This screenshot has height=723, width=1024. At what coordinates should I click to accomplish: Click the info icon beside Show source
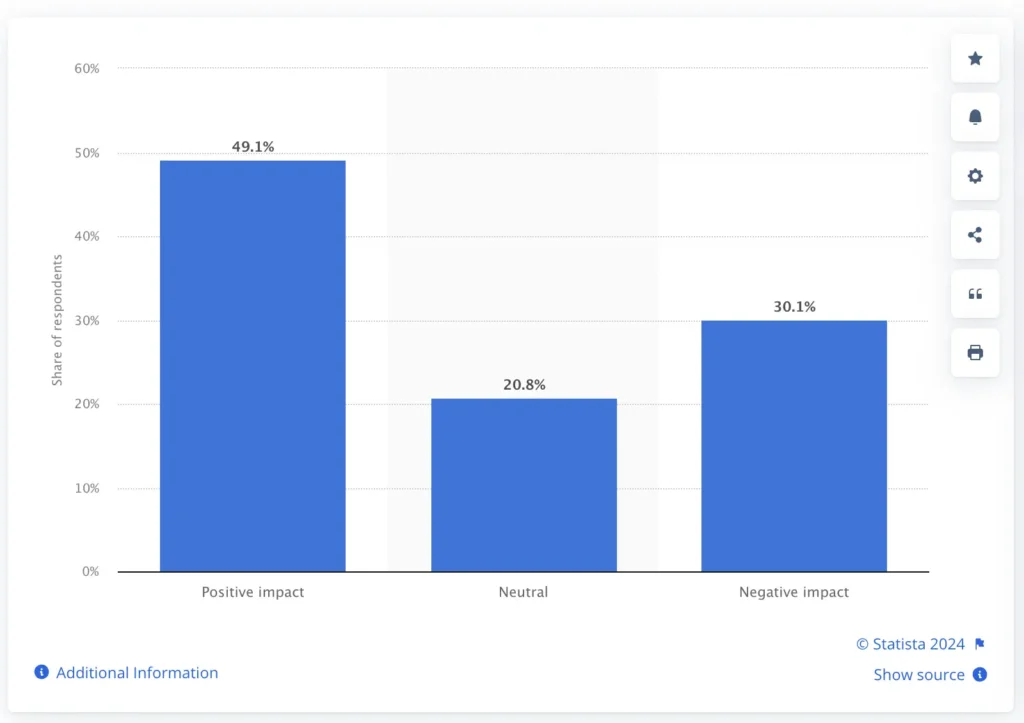pos(980,674)
